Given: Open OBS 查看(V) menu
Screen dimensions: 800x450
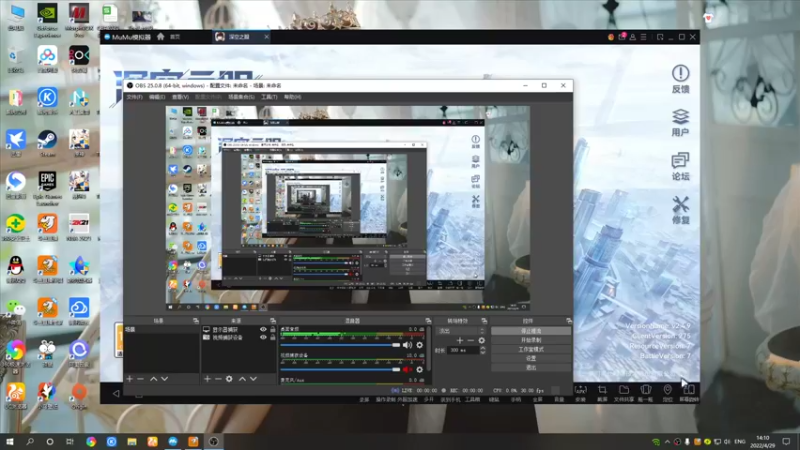Looking at the screenshot, I should point(180,97).
